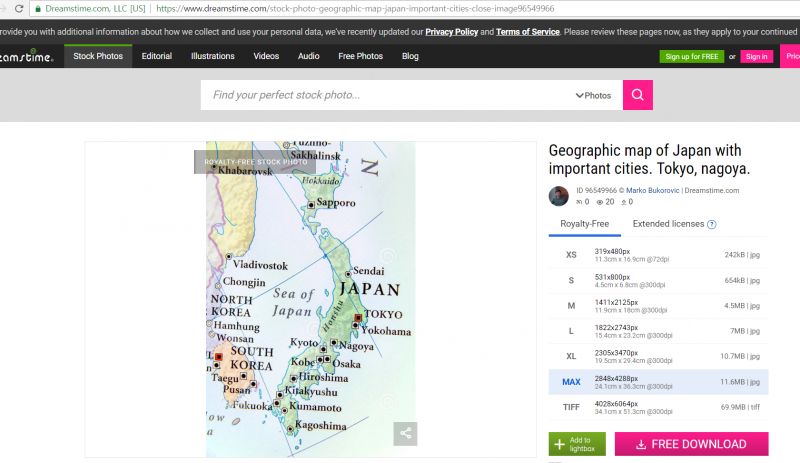Click the green padlock security icon
The image size is (800, 463).
tap(38, 8)
